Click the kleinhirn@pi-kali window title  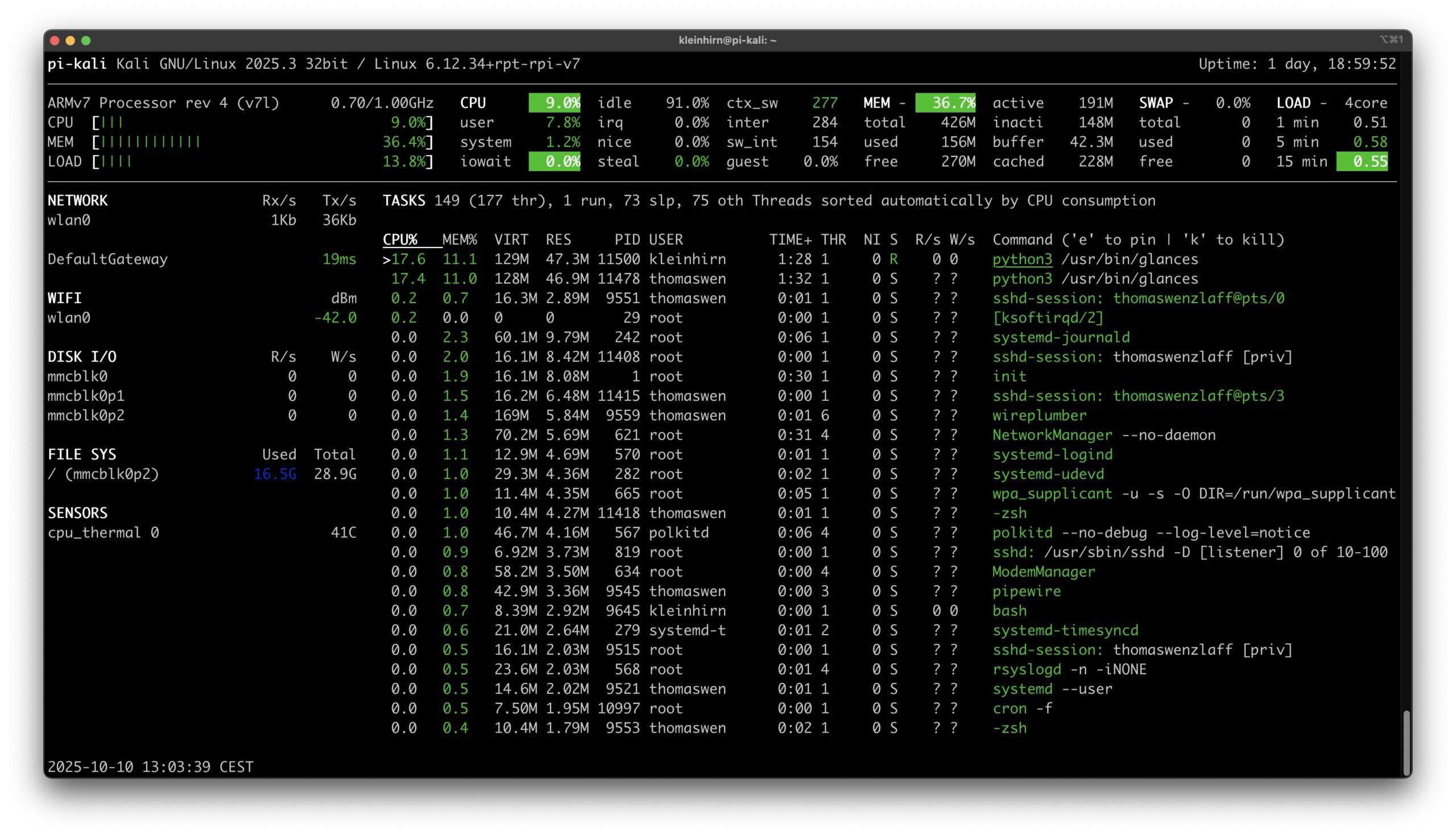727,40
